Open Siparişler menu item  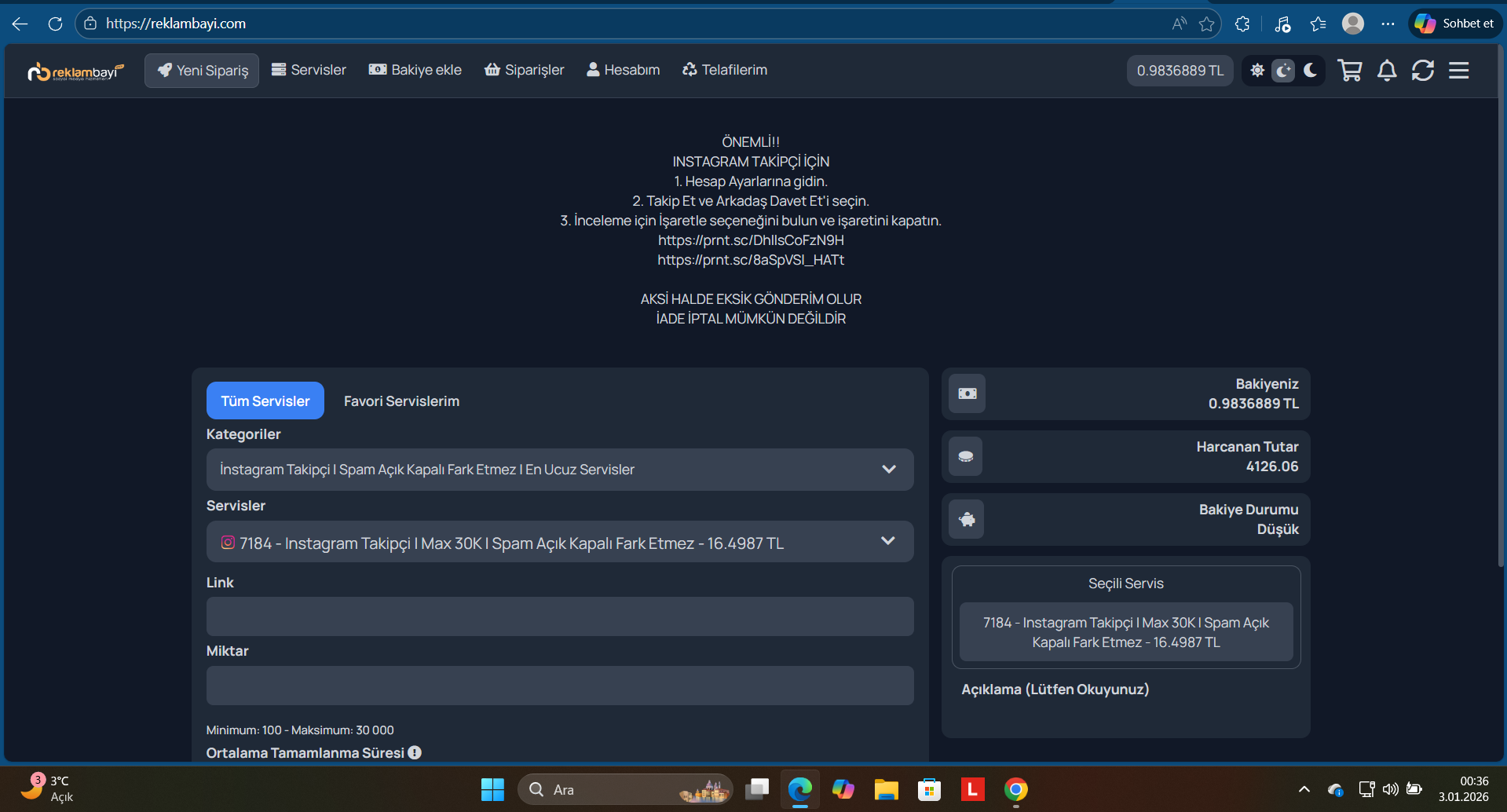pos(525,70)
